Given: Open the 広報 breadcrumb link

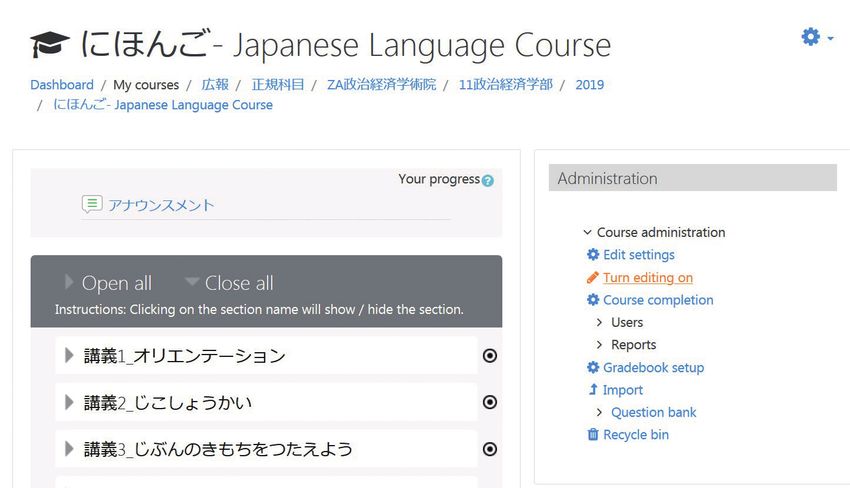Looking at the screenshot, I should point(215,85).
